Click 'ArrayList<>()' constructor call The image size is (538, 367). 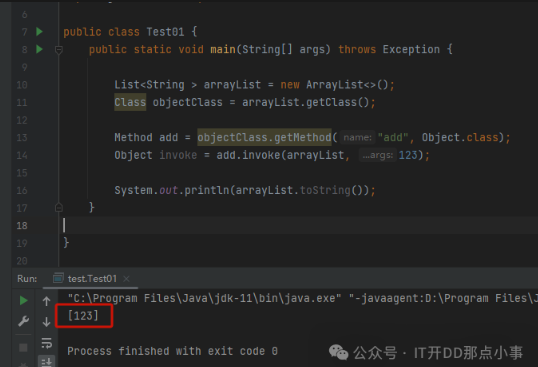[347, 84]
